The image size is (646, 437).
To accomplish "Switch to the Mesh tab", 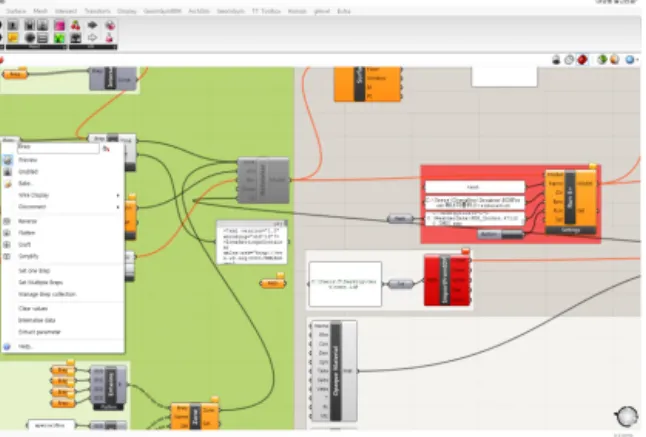I will (x=40, y=11).
